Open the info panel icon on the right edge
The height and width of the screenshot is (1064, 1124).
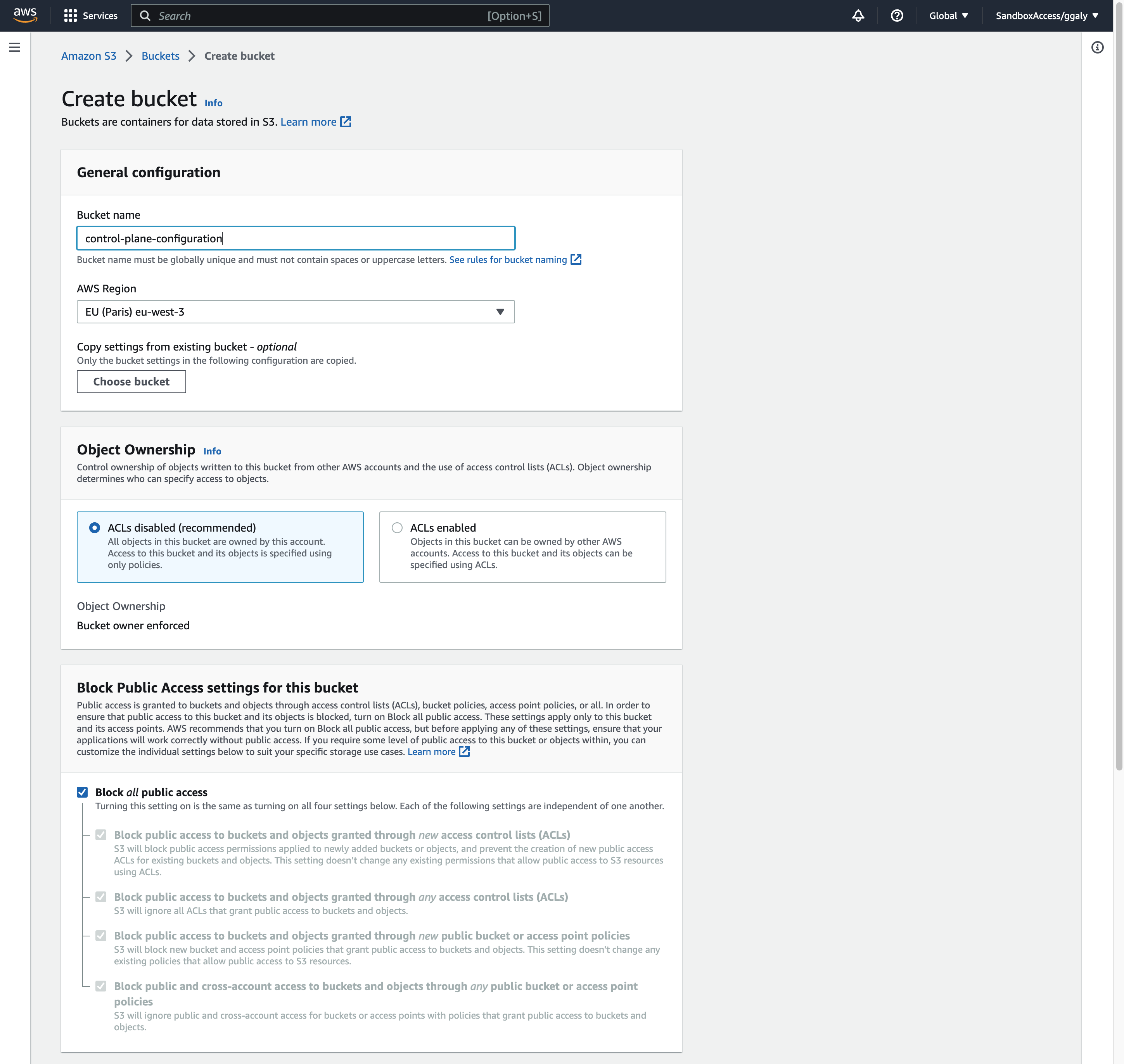coord(1097,48)
